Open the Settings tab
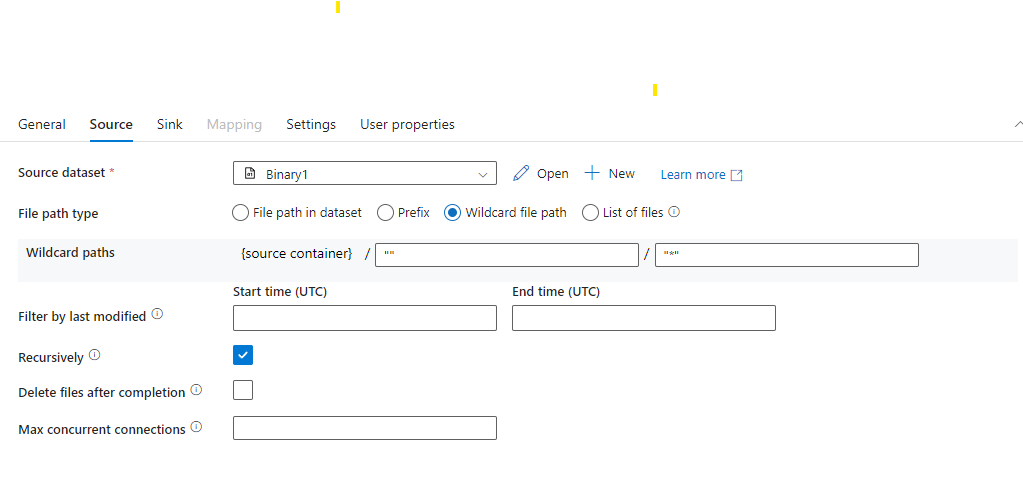Viewport: 1023px width, 493px height. (x=311, y=124)
